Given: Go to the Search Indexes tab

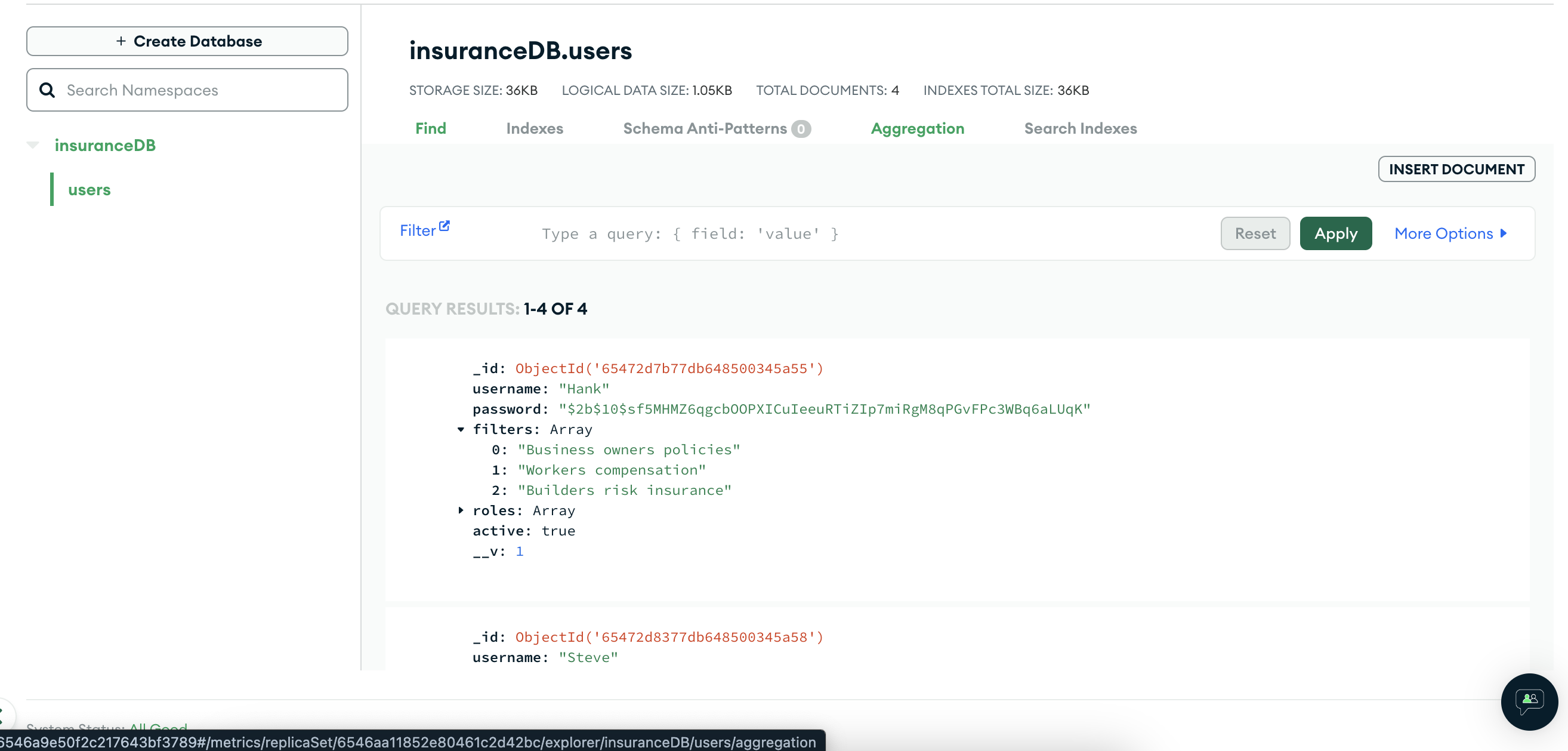Looking at the screenshot, I should [1080, 128].
